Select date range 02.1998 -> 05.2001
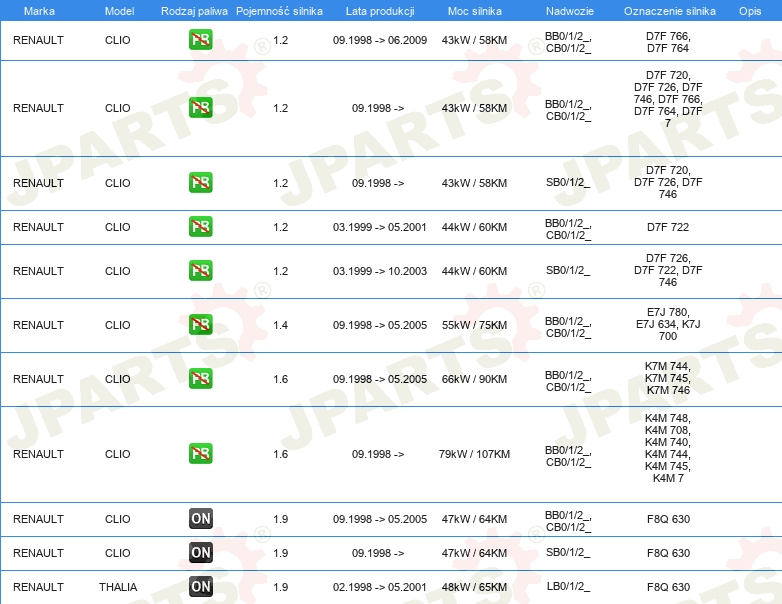Screen dimensions: 782x604 click(x=380, y=588)
